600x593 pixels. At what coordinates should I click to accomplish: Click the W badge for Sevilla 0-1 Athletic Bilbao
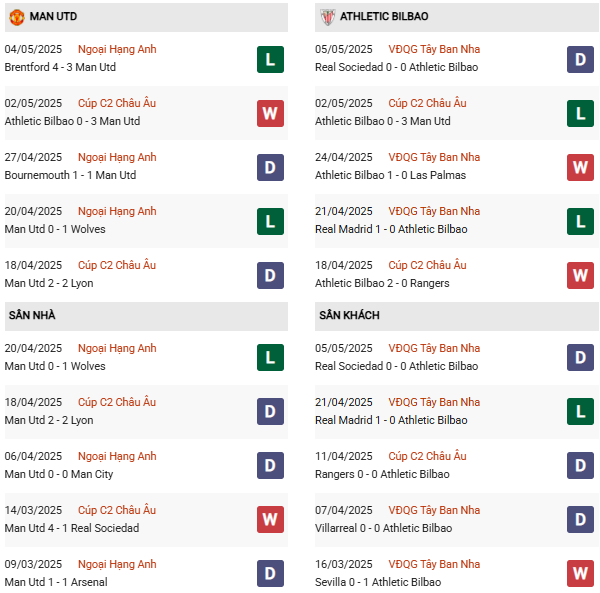pyautogui.click(x=580, y=573)
